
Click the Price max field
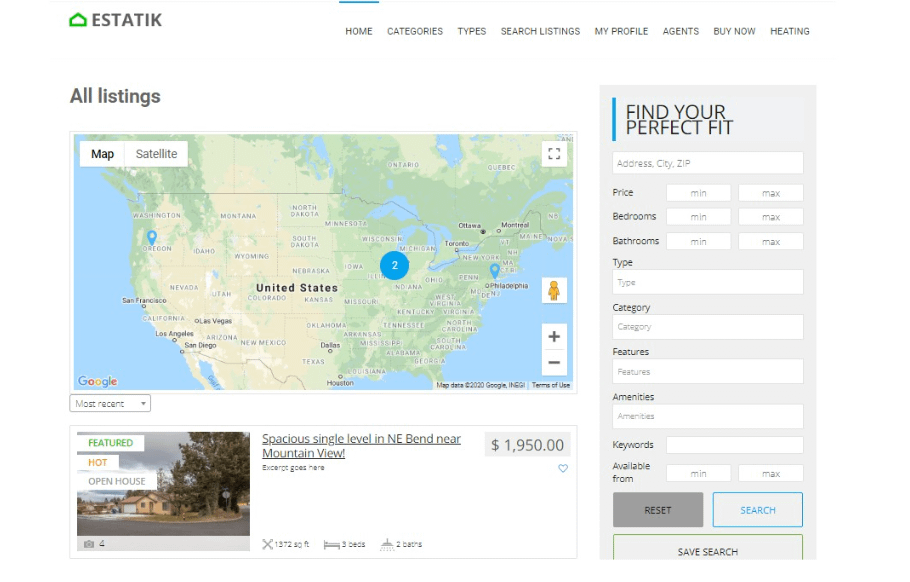coord(771,193)
